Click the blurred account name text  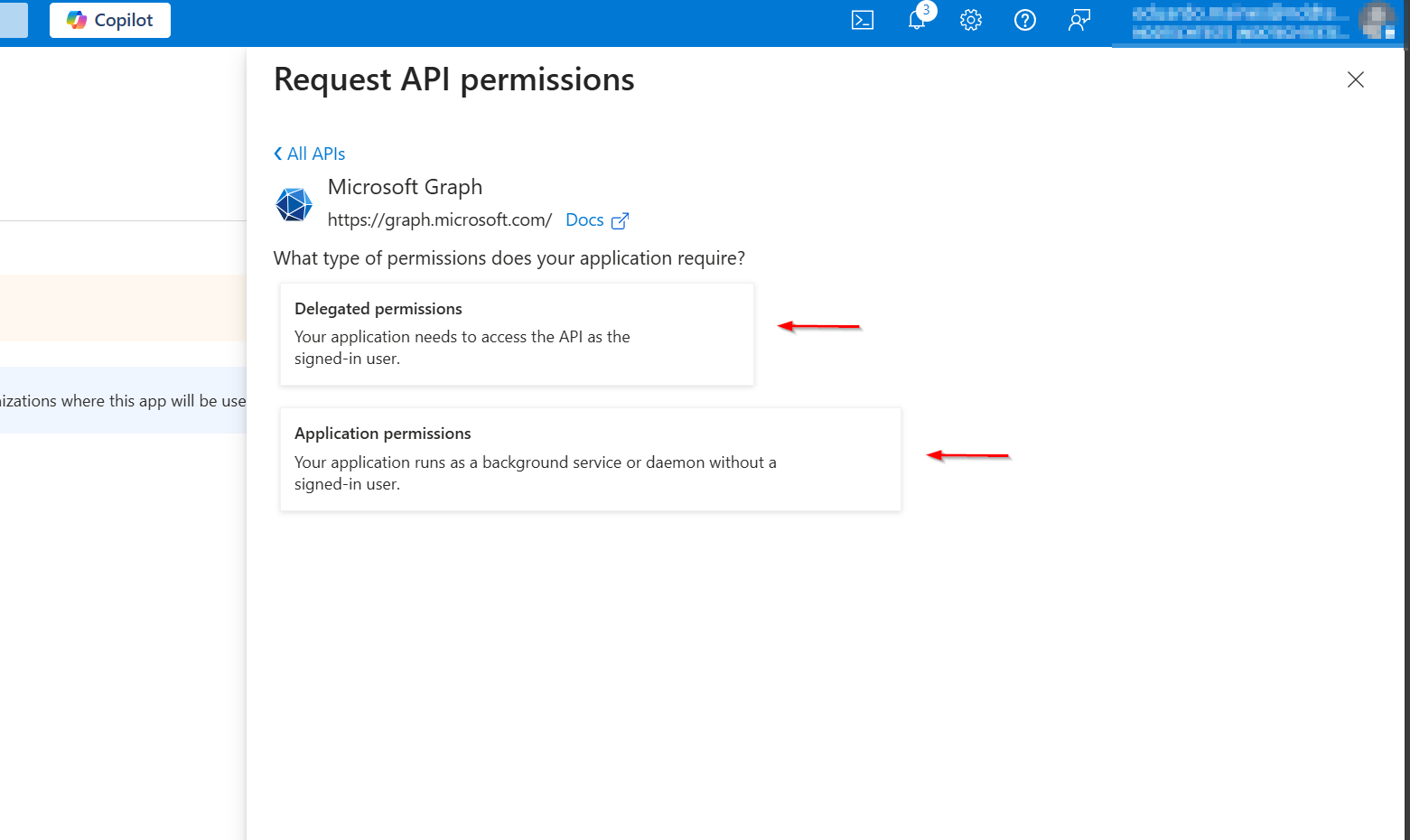(x=1237, y=22)
